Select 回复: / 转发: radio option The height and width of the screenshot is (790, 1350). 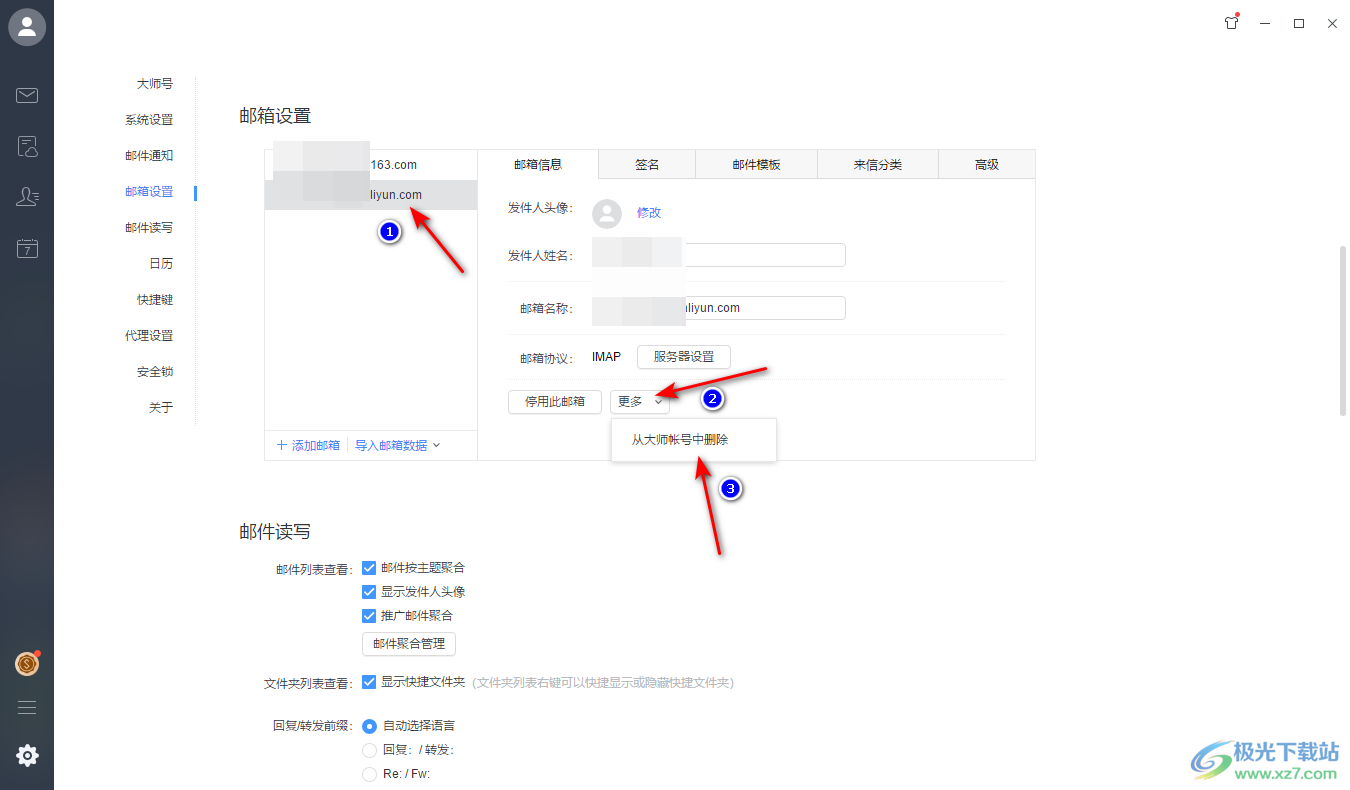click(369, 750)
